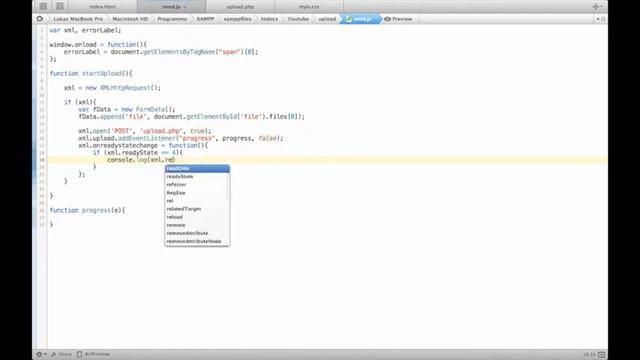This screenshot has width=640, height=360.
Task: Click the xml.upload.addEventListener line
Action: click(181, 138)
